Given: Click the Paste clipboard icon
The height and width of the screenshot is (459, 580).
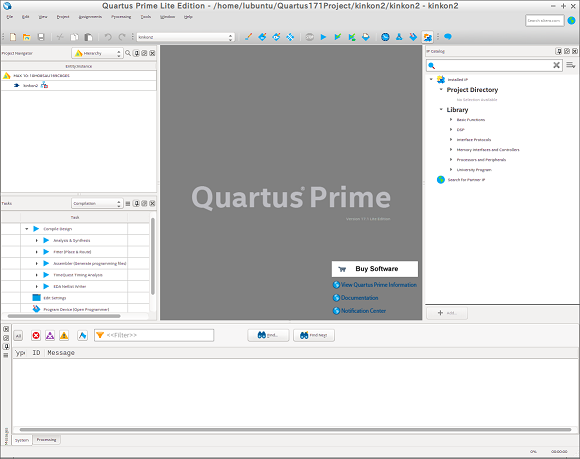Looking at the screenshot, I should point(88,37).
